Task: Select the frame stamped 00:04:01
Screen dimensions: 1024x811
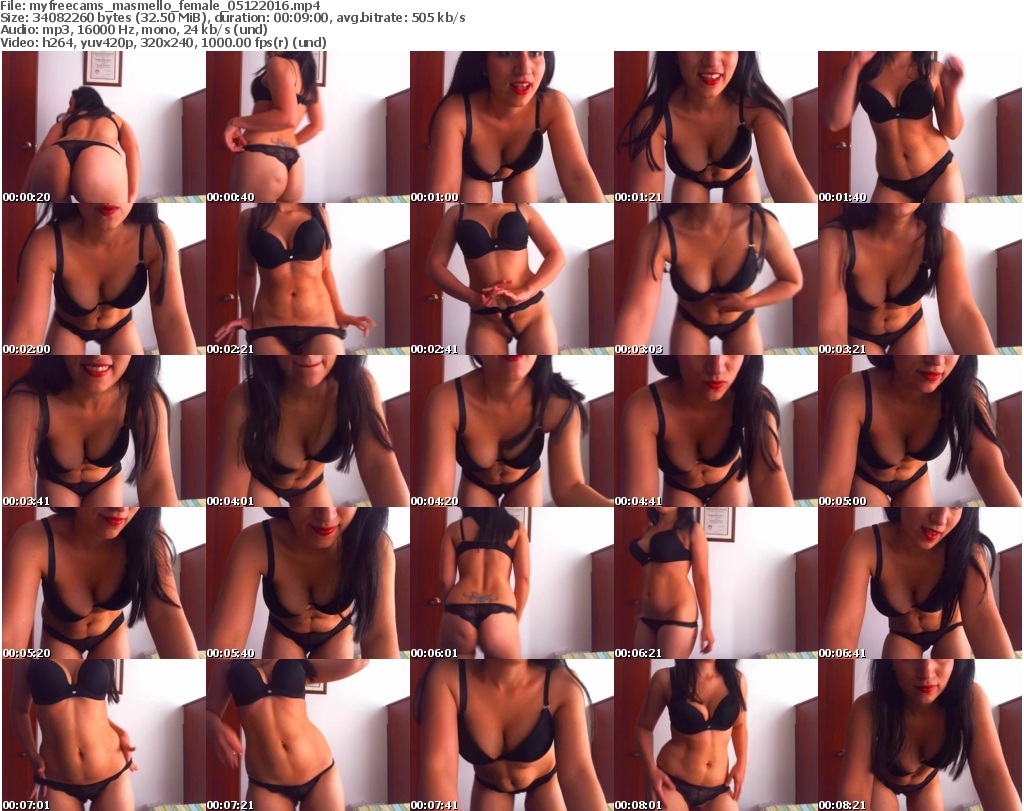Action: pos(308,431)
